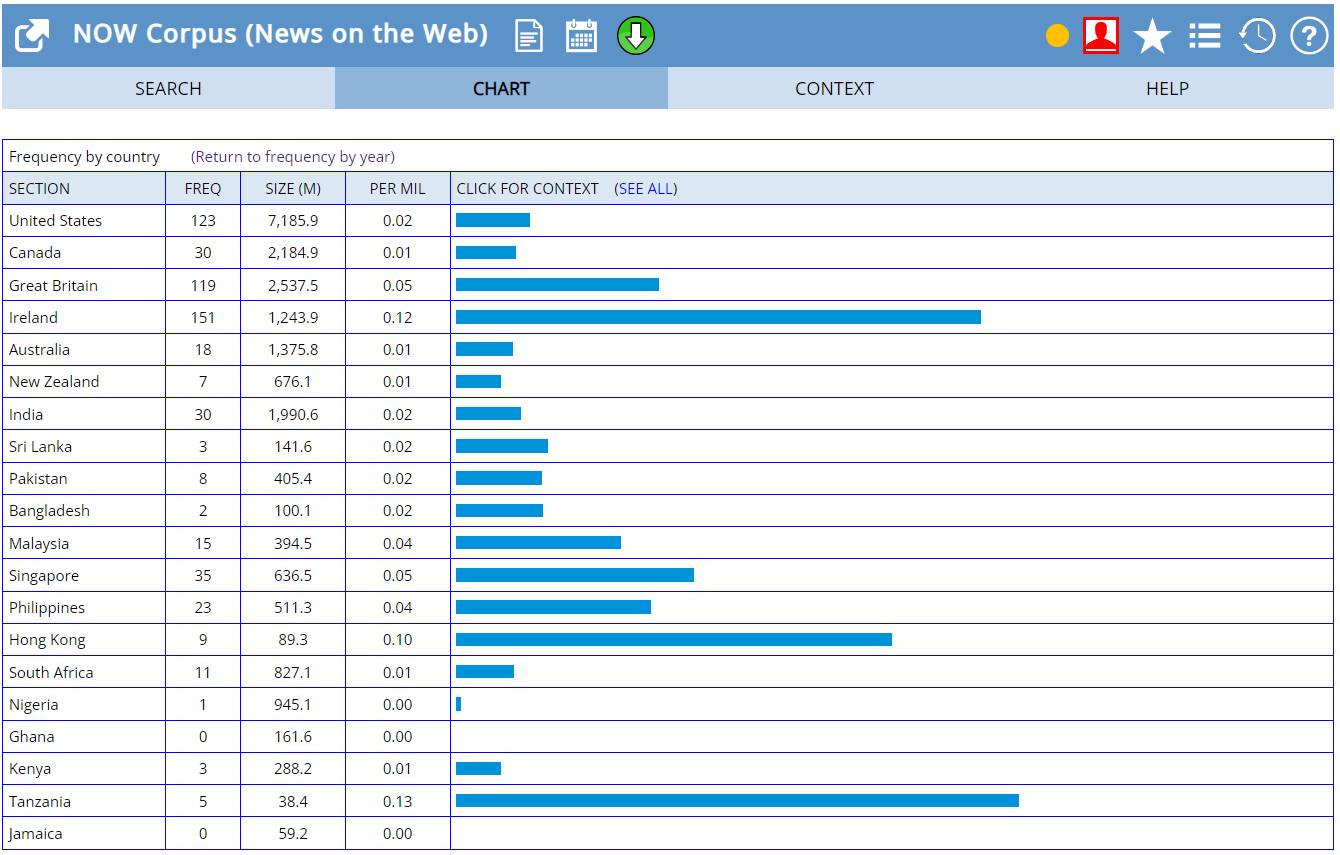Switch to the SEARCH tab

(x=168, y=89)
